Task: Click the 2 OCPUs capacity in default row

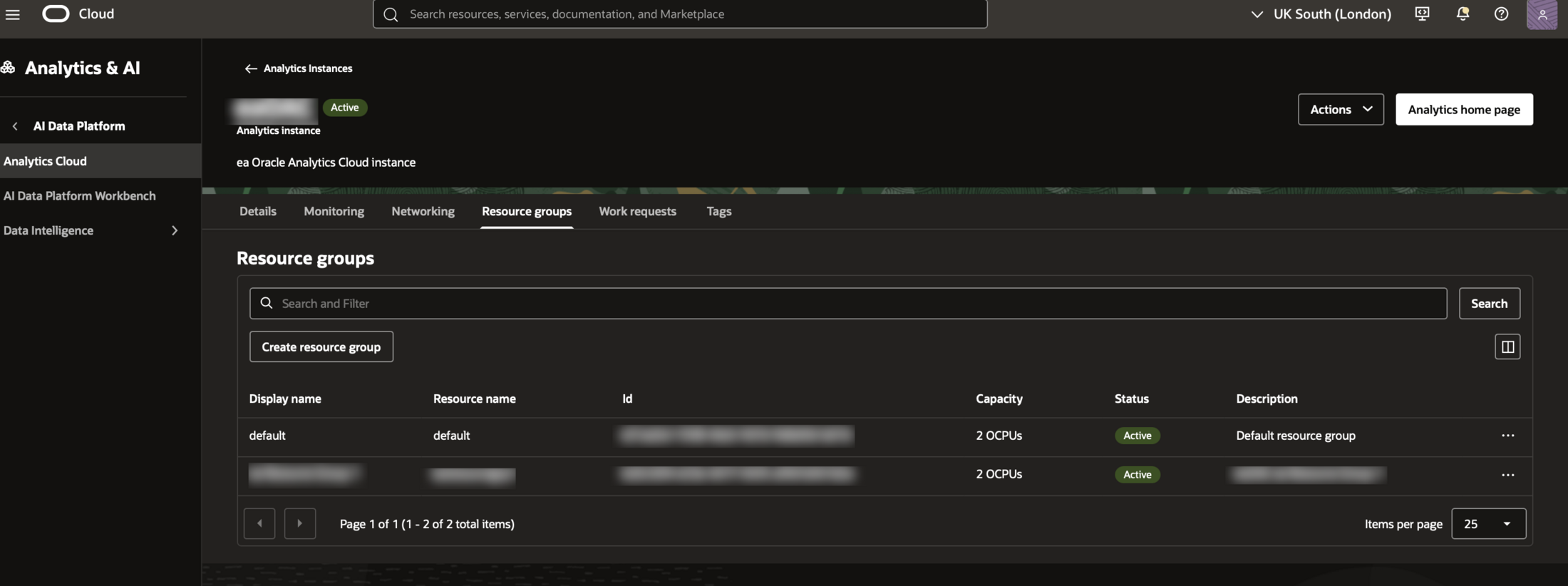Action: point(999,436)
